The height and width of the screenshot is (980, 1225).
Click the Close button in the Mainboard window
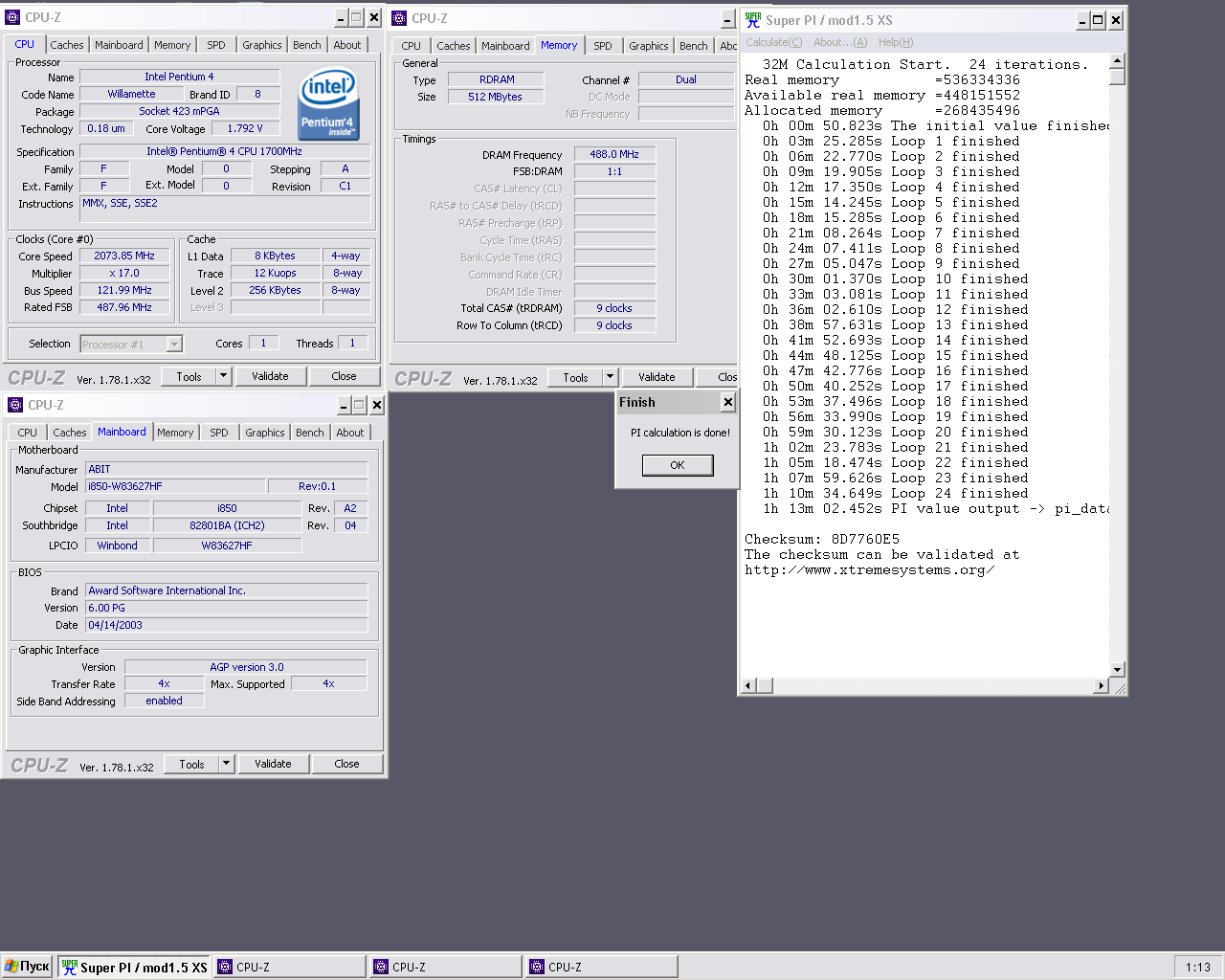[346, 764]
